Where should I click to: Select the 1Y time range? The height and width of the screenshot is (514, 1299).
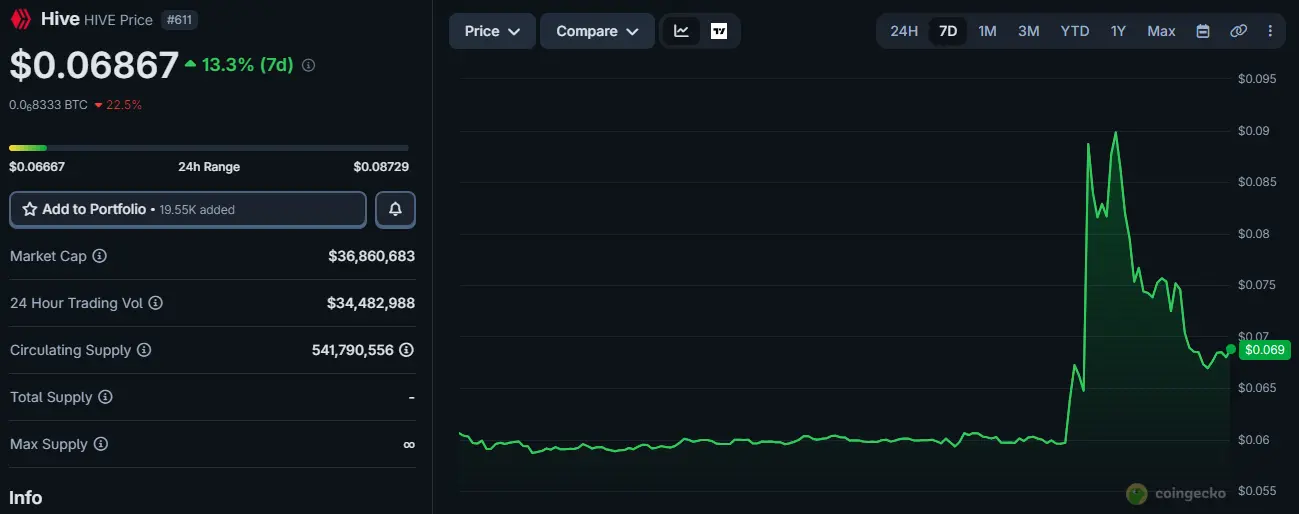(x=1118, y=31)
